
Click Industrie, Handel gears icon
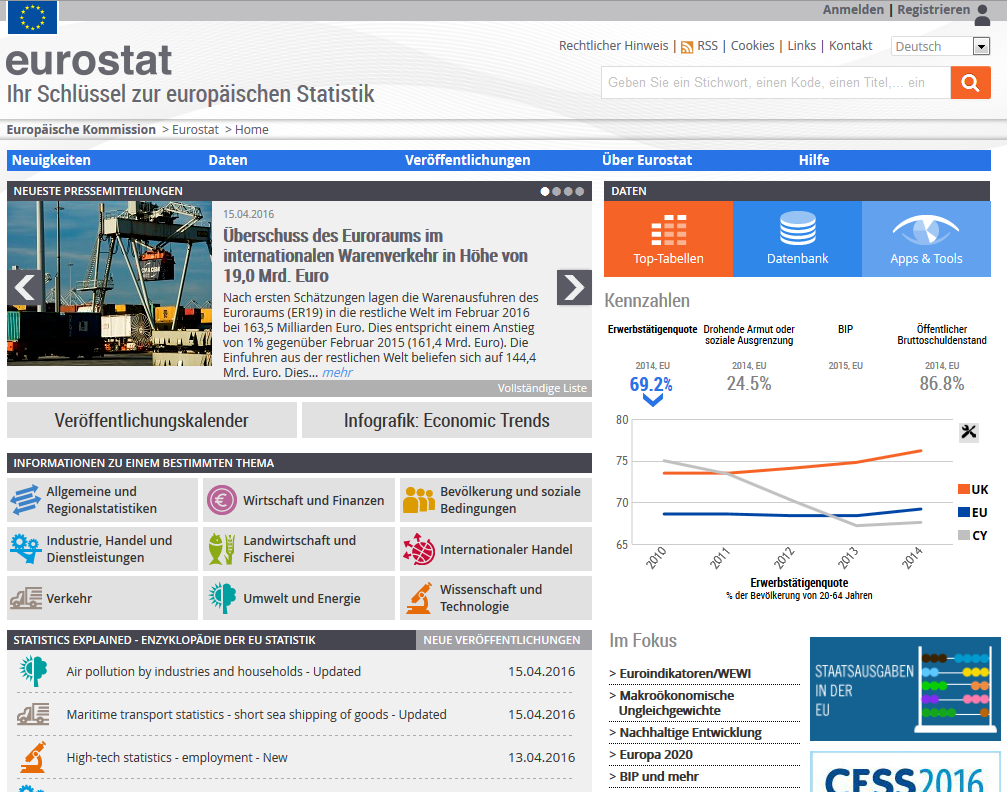26,549
